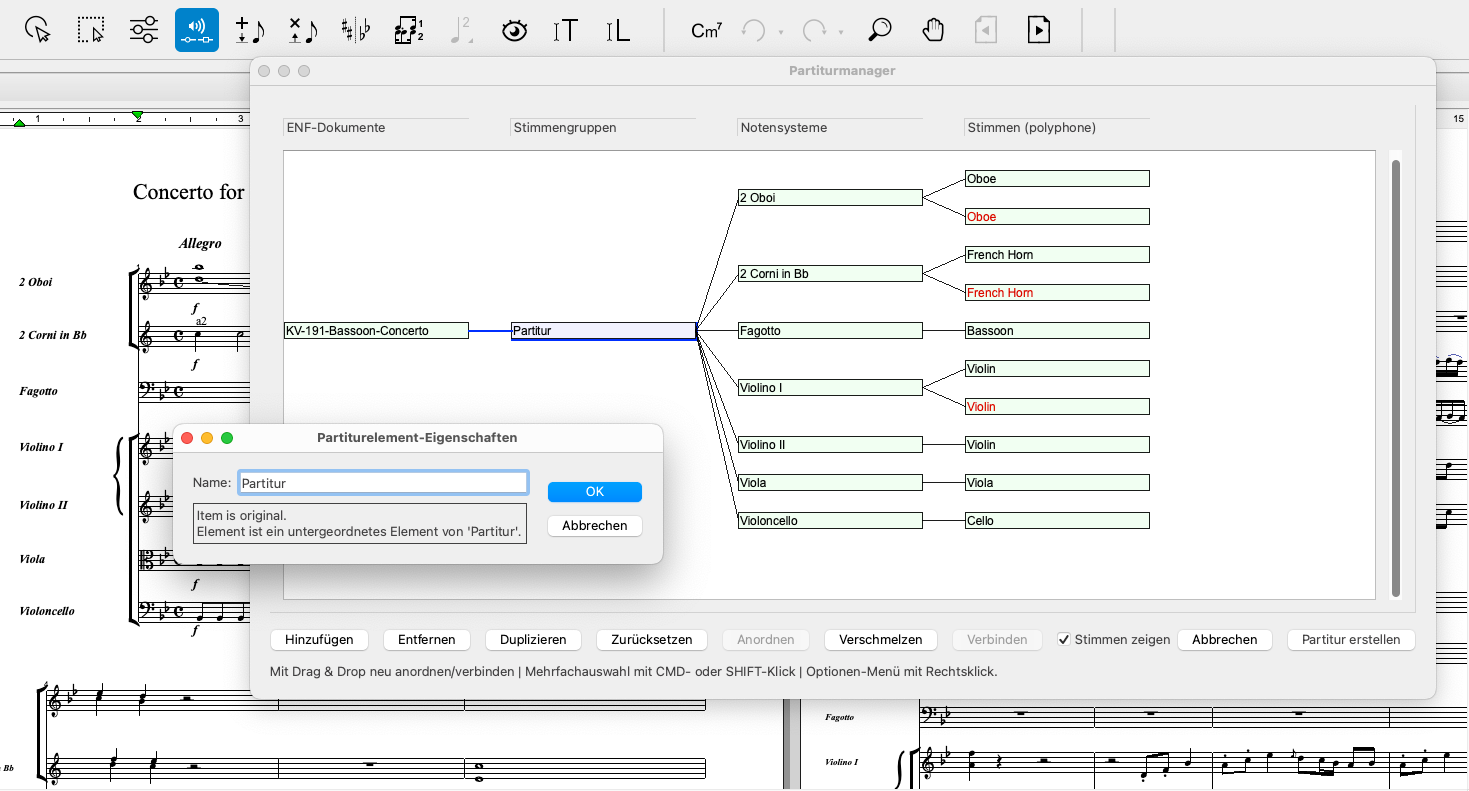Click the Name input field
This screenshot has height=791, width=1469.
(x=383, y=483)
